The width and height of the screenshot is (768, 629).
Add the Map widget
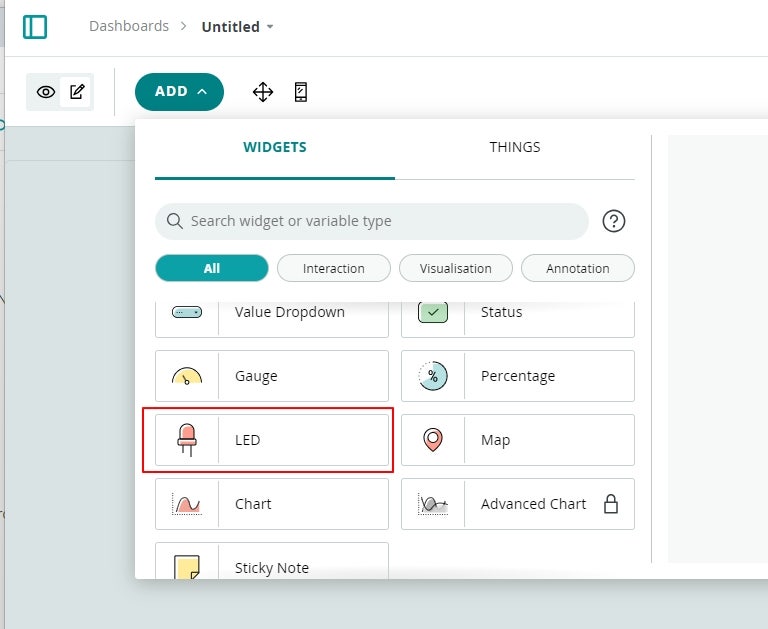pos(518,440)
